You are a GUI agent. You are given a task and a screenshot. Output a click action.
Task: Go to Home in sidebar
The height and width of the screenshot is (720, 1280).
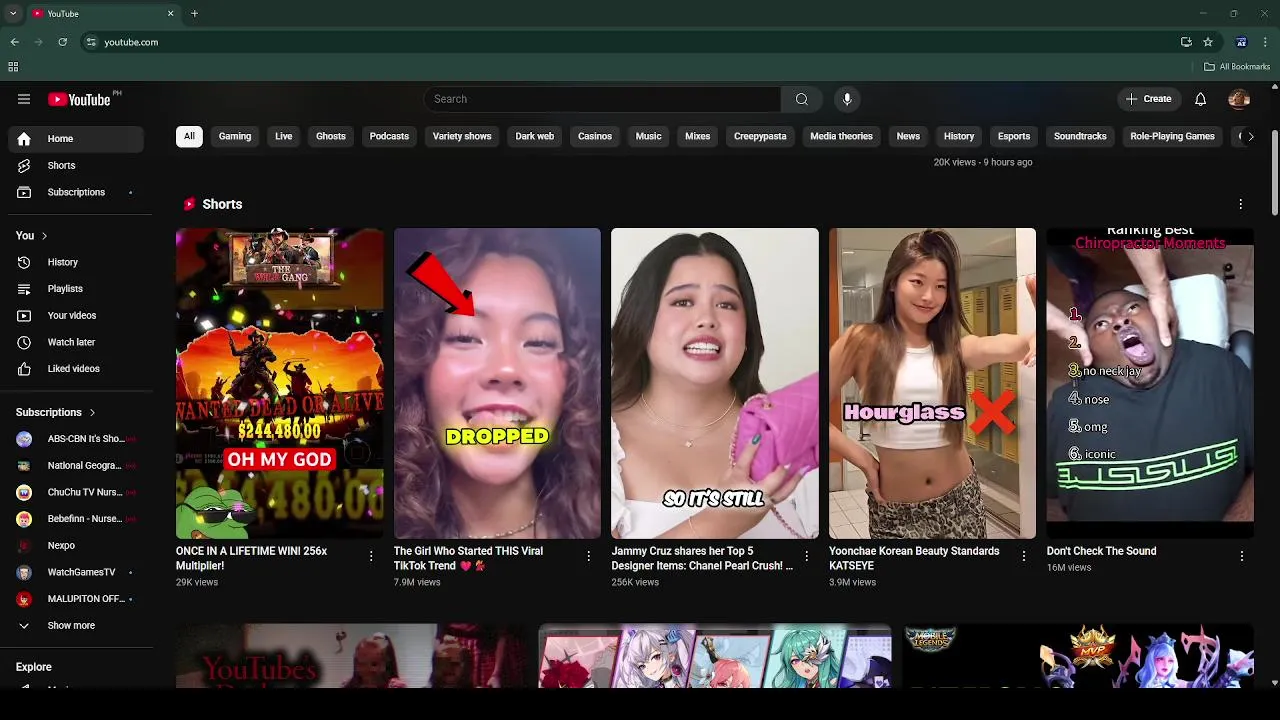click(76, 139)
